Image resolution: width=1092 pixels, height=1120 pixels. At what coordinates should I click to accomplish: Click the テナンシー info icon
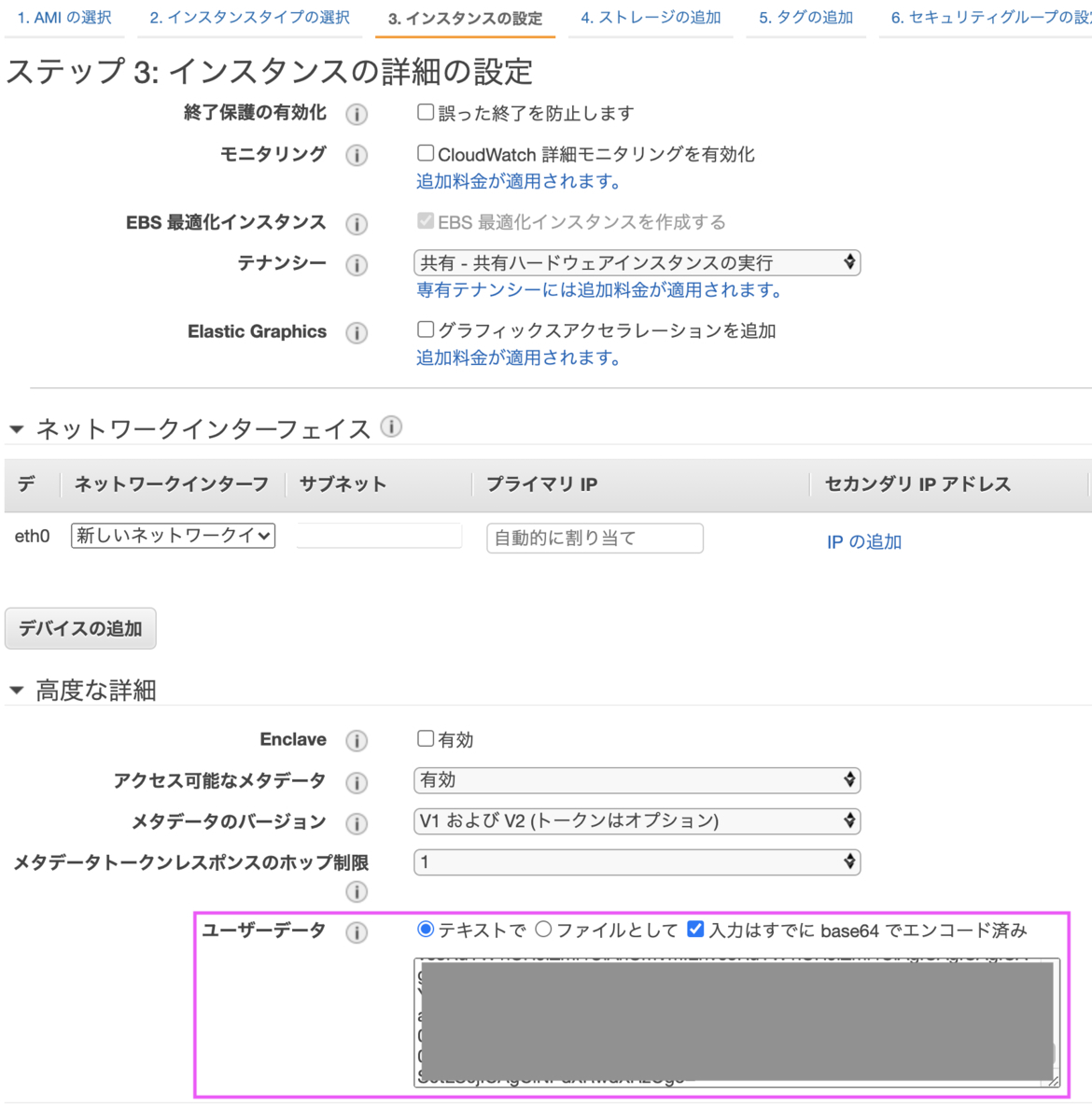356,265
